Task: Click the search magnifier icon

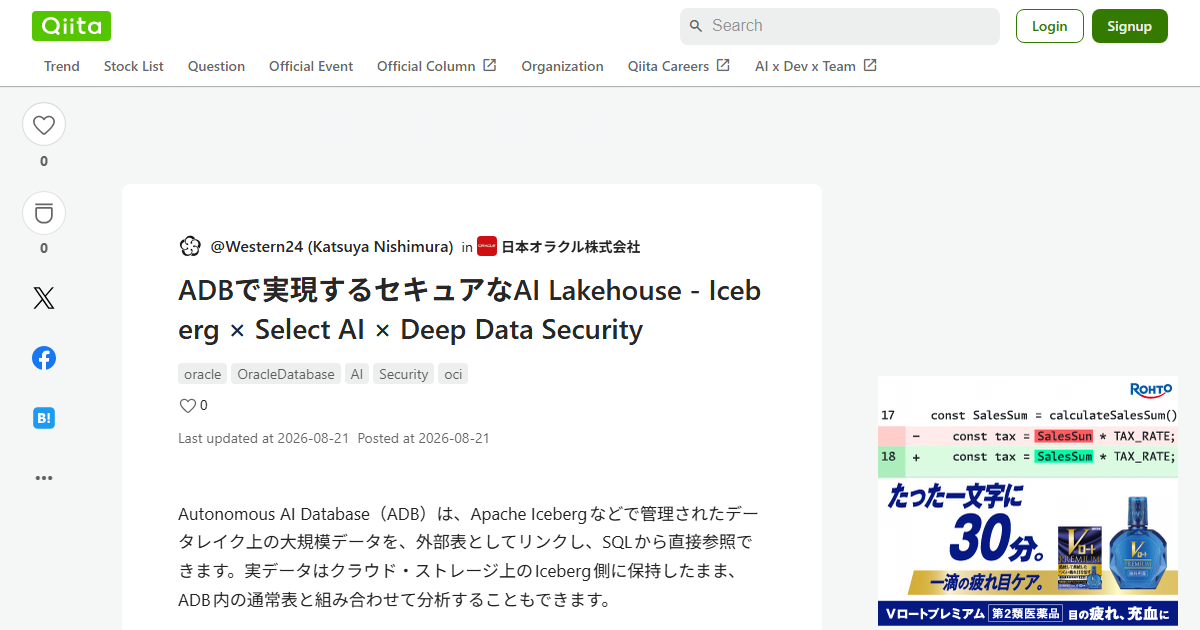Action: (696, 26)
